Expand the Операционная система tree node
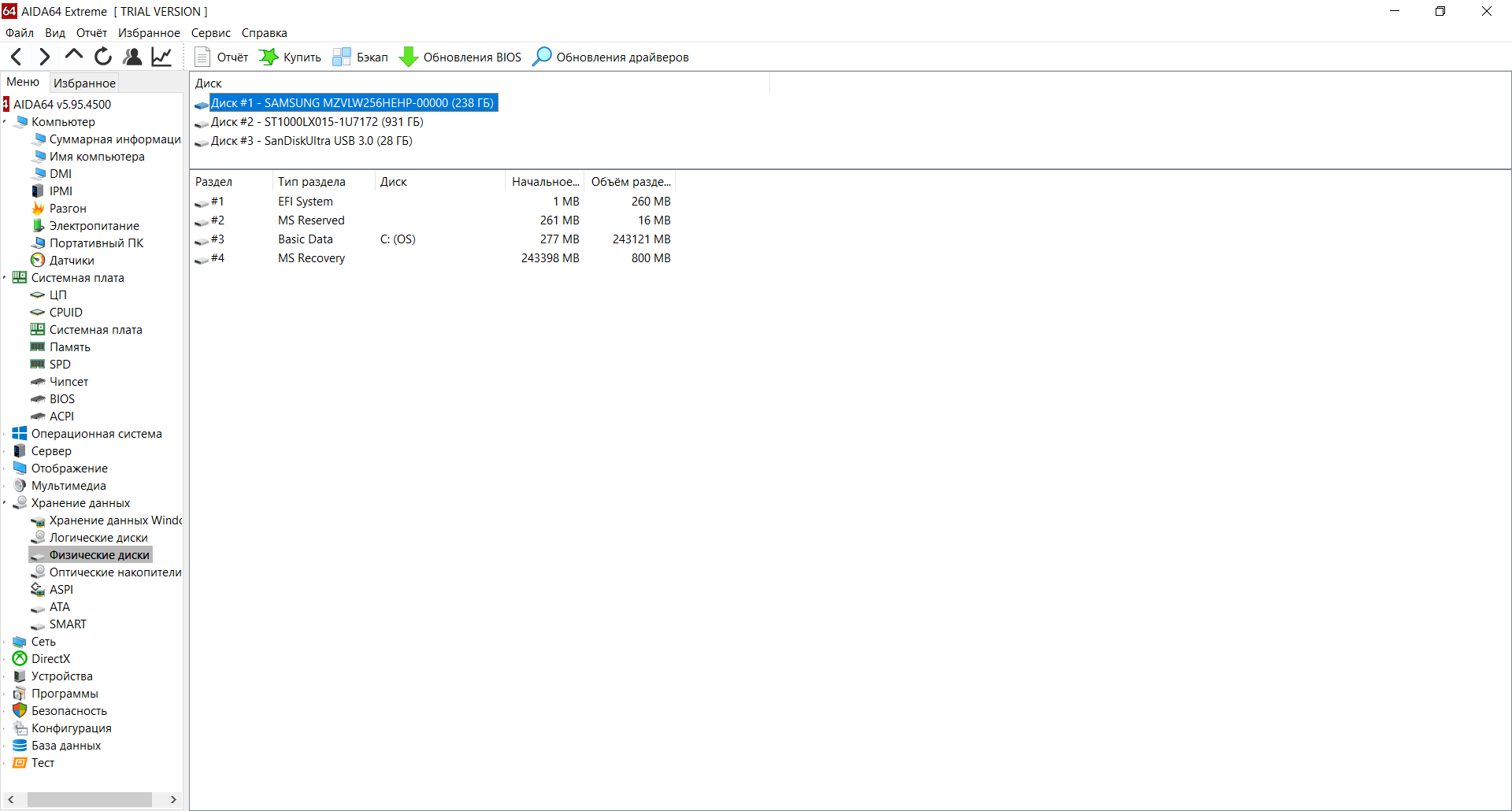Viewport: 1512px width, 811px height. 5,434
